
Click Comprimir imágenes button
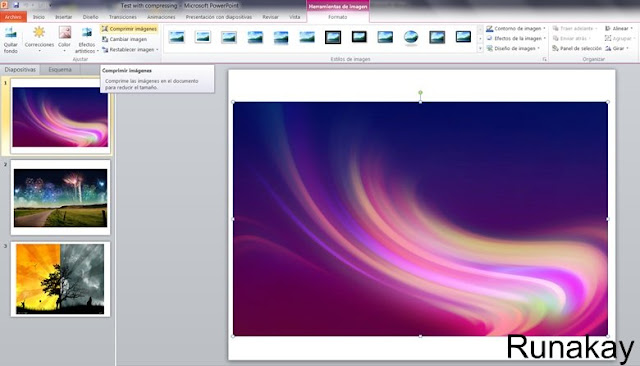click(x=129, y=29)
